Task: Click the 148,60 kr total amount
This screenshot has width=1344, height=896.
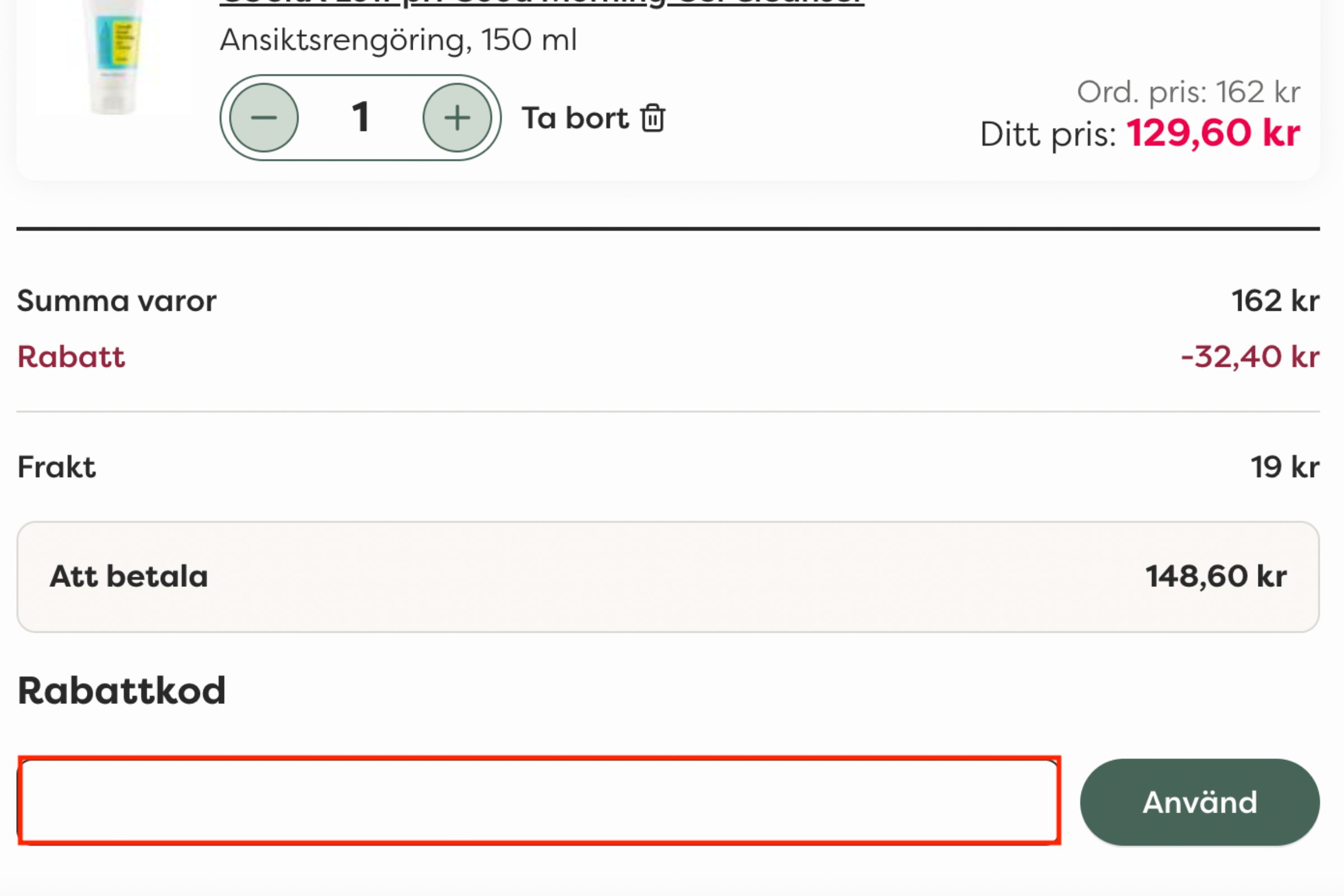Action: (x=1216, y=576)
